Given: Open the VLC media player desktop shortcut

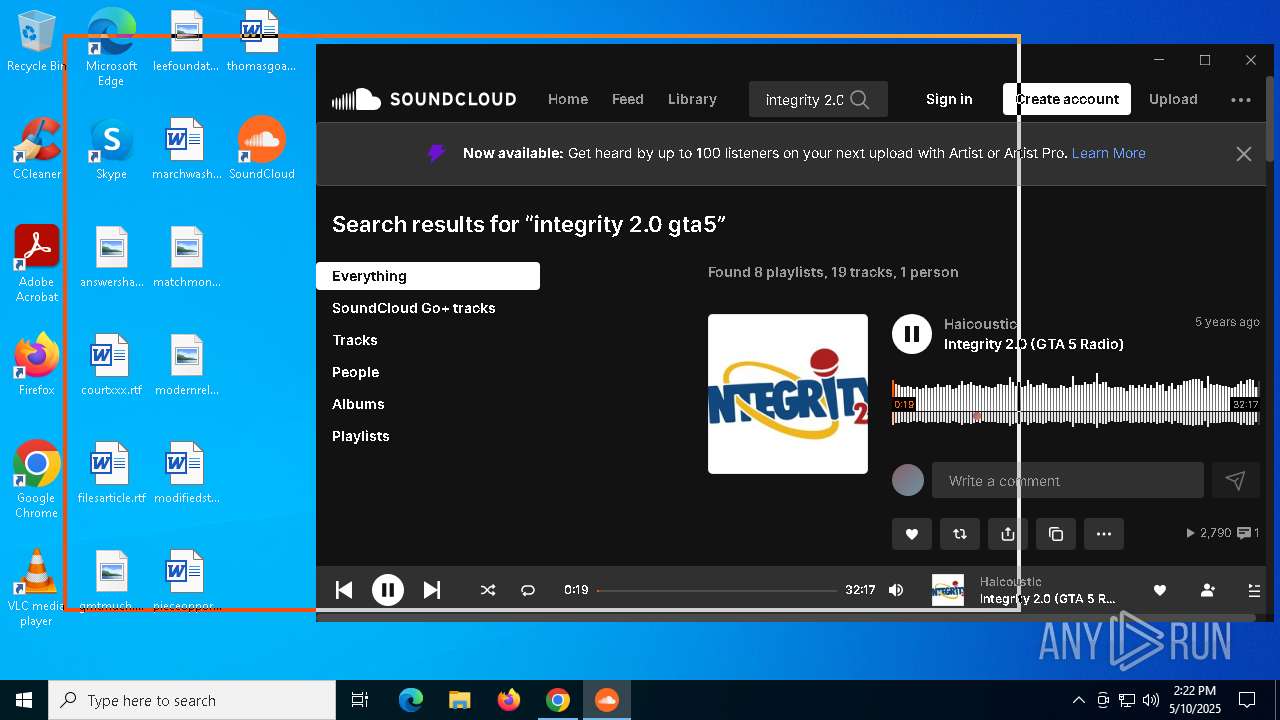Looking at the screenshot, I should tap(36, 588).
